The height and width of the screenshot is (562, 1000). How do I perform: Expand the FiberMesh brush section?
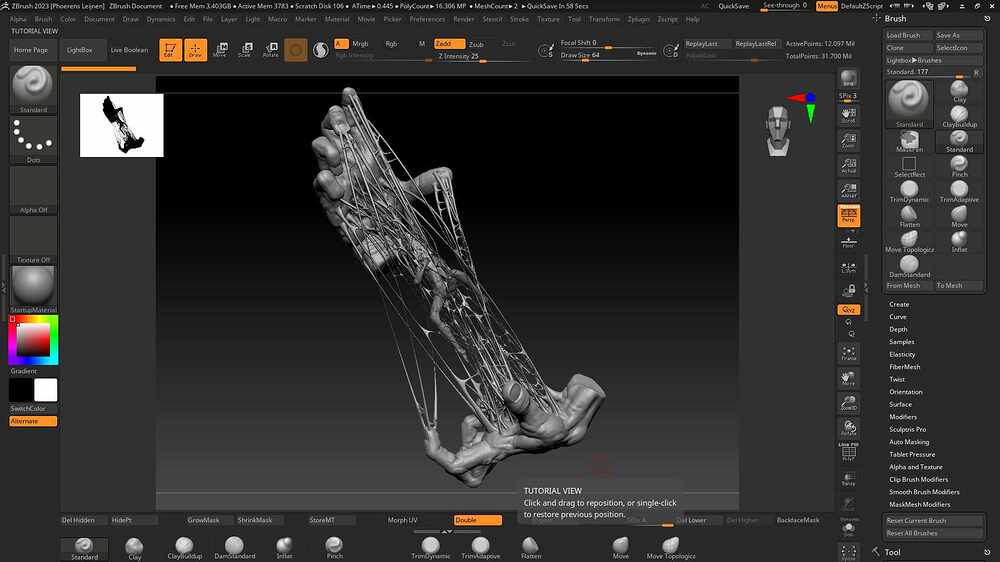pyautogui.click(x=904, y=367)
